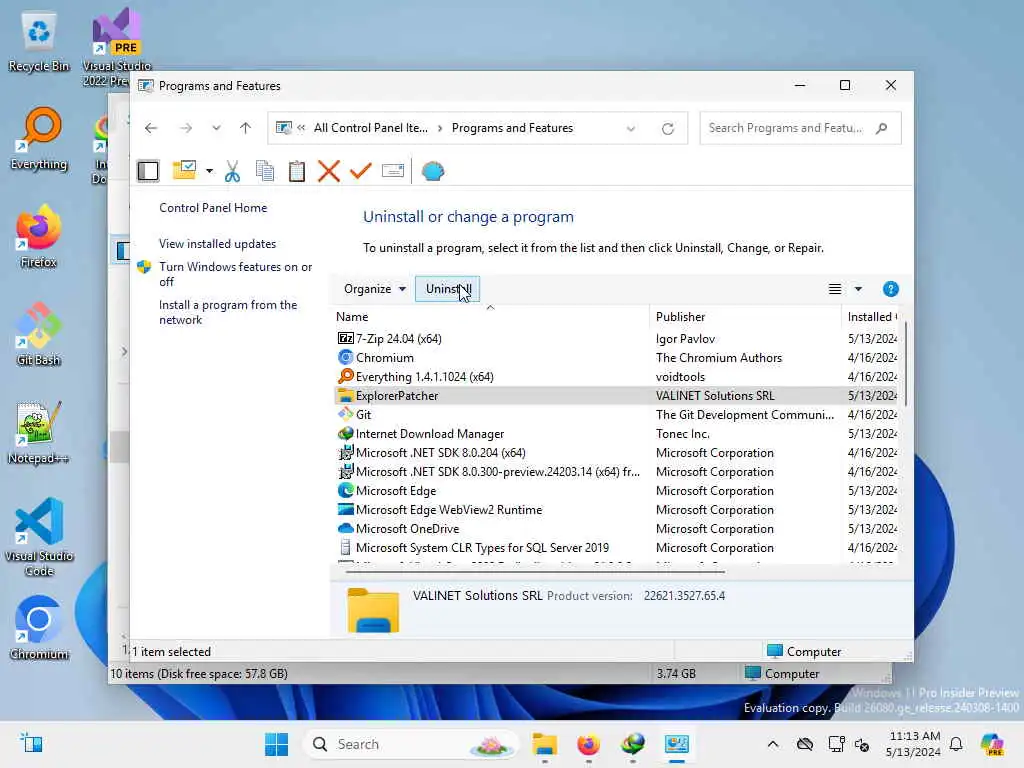The height and width of the screenshot is (768, 1024).
Task: Open Control Panel Home link
Action: (213, 208)
